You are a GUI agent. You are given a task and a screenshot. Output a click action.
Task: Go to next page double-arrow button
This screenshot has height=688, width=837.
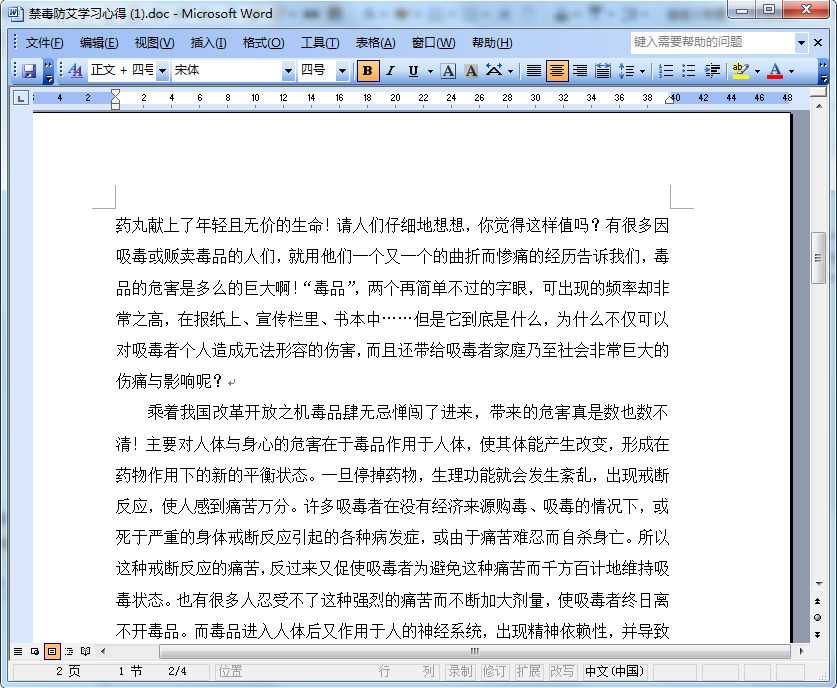[x=818, y=634]
